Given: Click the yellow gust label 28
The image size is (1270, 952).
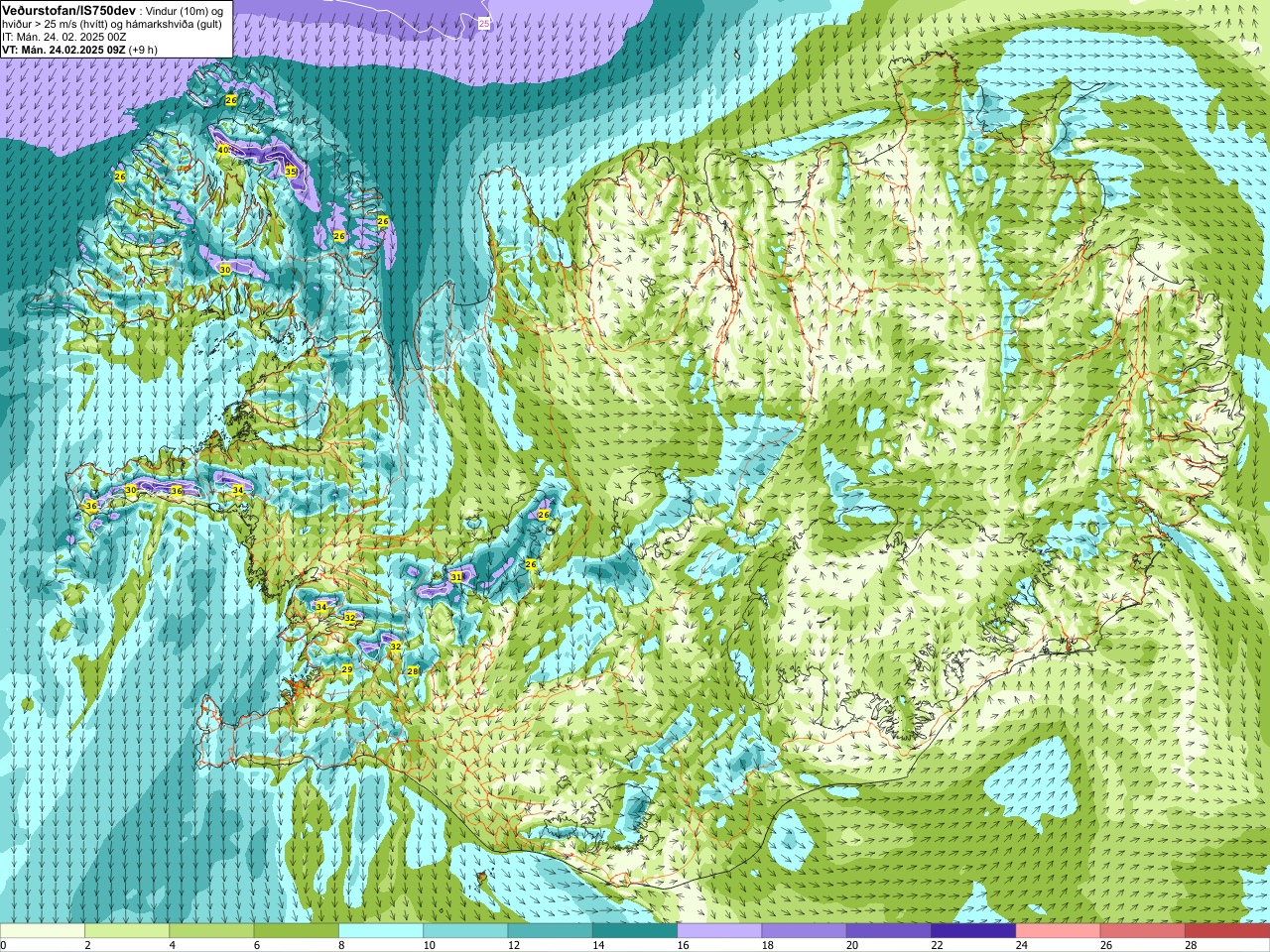Looking at the screenshot, I should coord(413,671).
